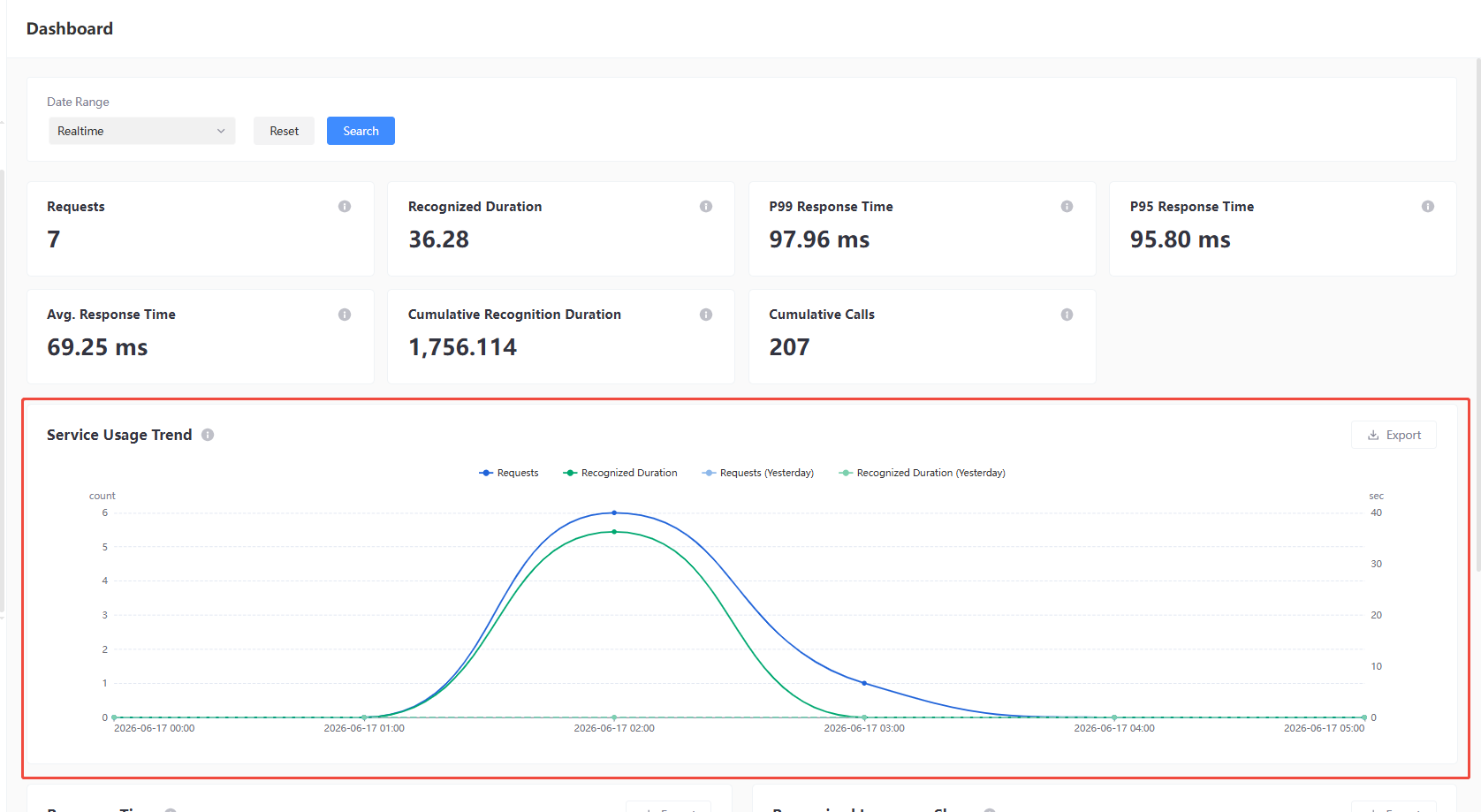This screenshot has height=812, width=1481.
Task: Toggle Requests (Yesterday) legend series
Action: 758,473
